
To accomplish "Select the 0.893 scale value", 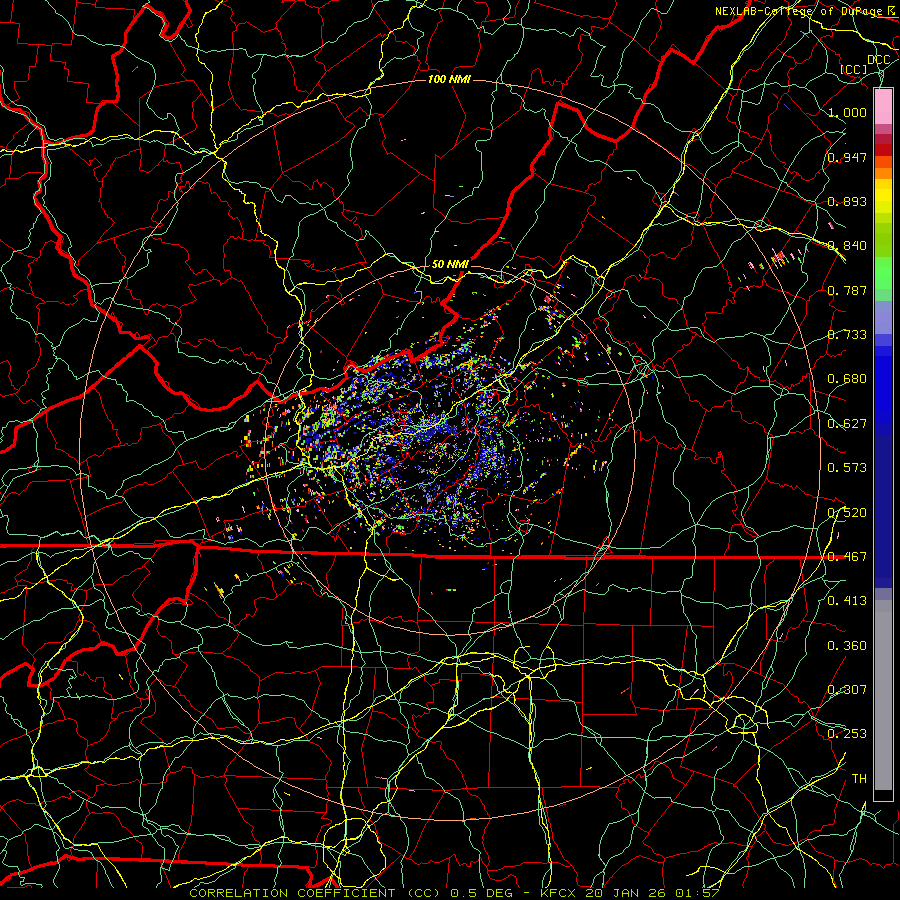I will pyautogui.click(x=847, y=201).
